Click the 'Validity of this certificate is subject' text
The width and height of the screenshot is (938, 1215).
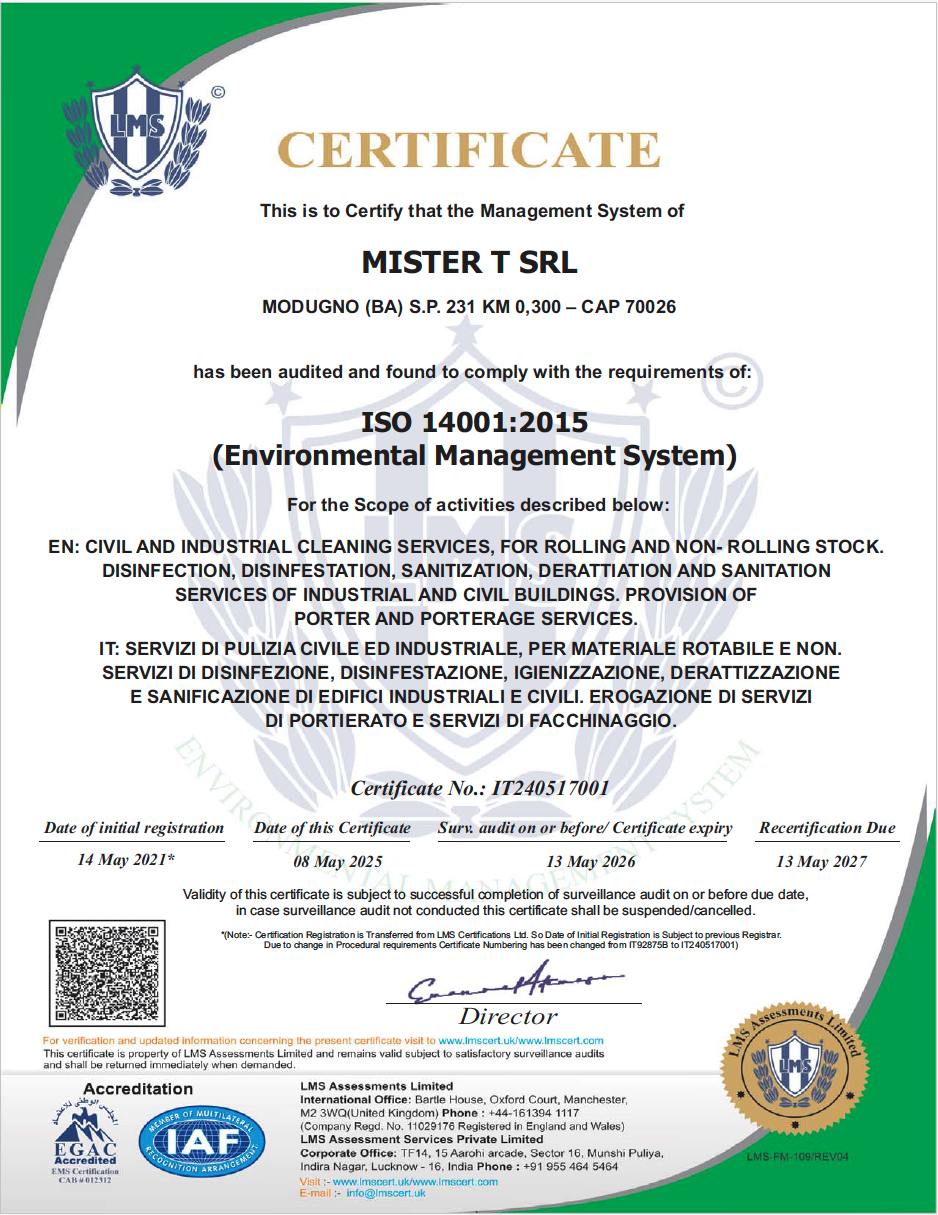(496, 901)
